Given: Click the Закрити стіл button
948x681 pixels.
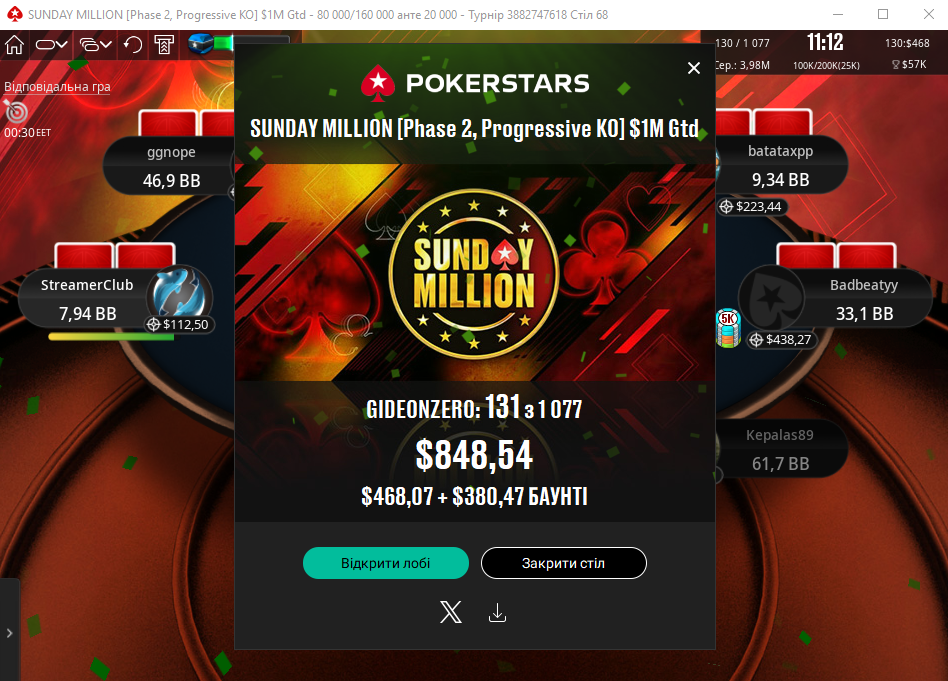Looking at the screenshot, I should pyautogui.click(x=563, y=563).
